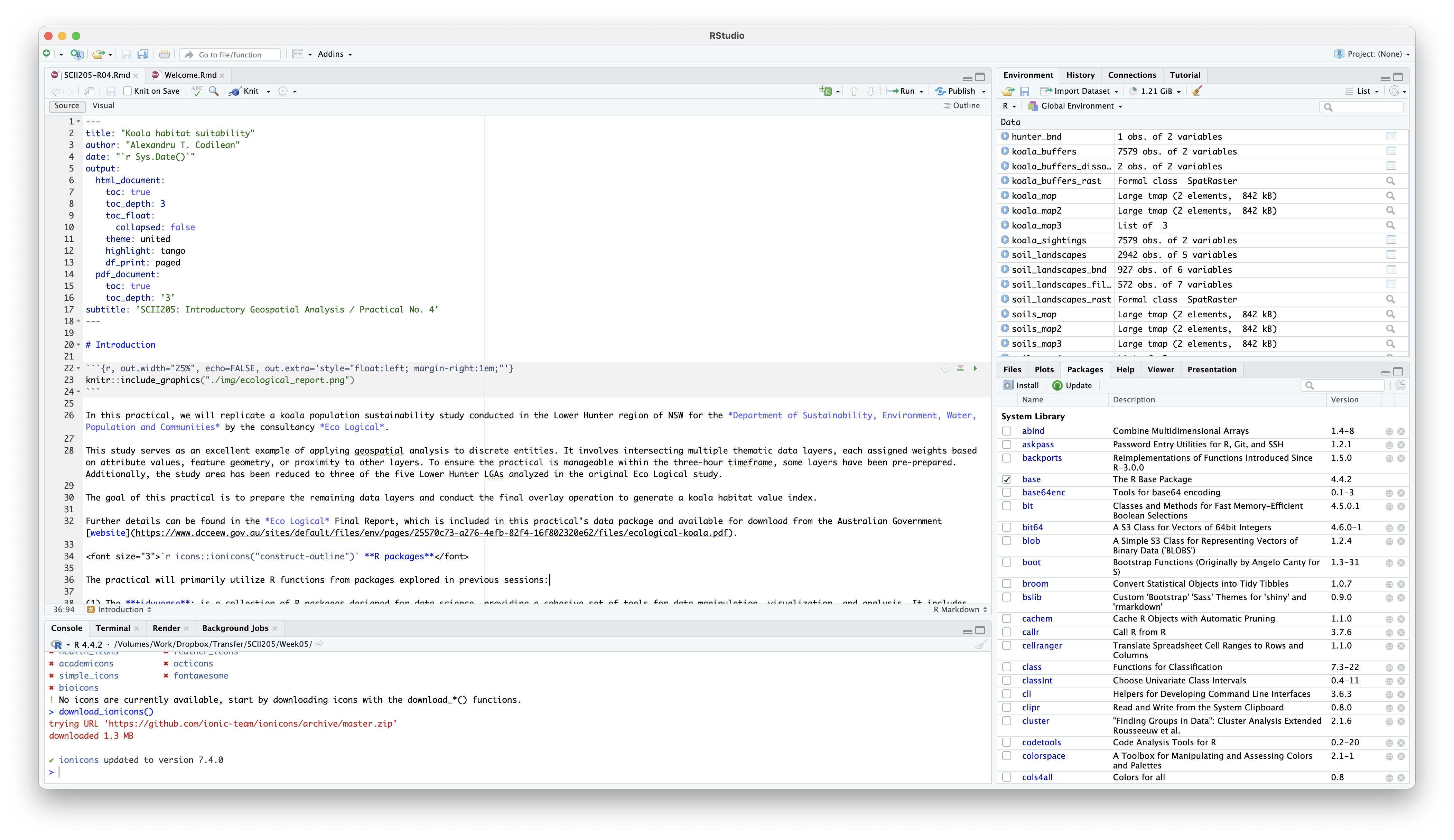Collapse the Introduction section at line 20
Image resolution: width=1454 pixels, height=840 pixels.
pos(78,345)
